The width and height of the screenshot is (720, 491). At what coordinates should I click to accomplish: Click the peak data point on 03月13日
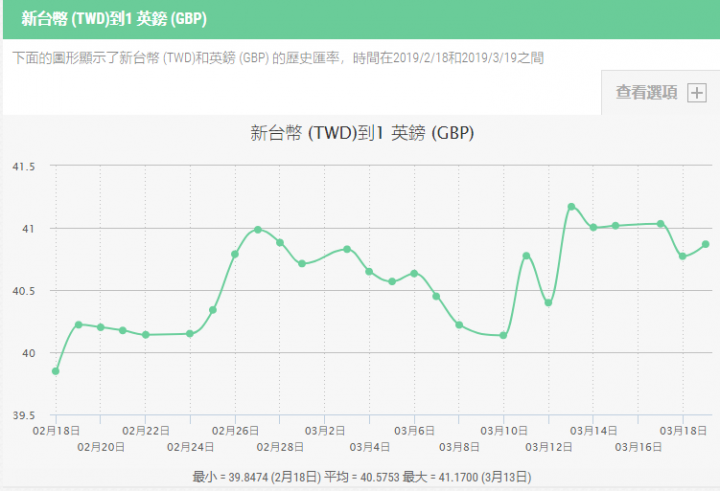[x=571, y=207]
